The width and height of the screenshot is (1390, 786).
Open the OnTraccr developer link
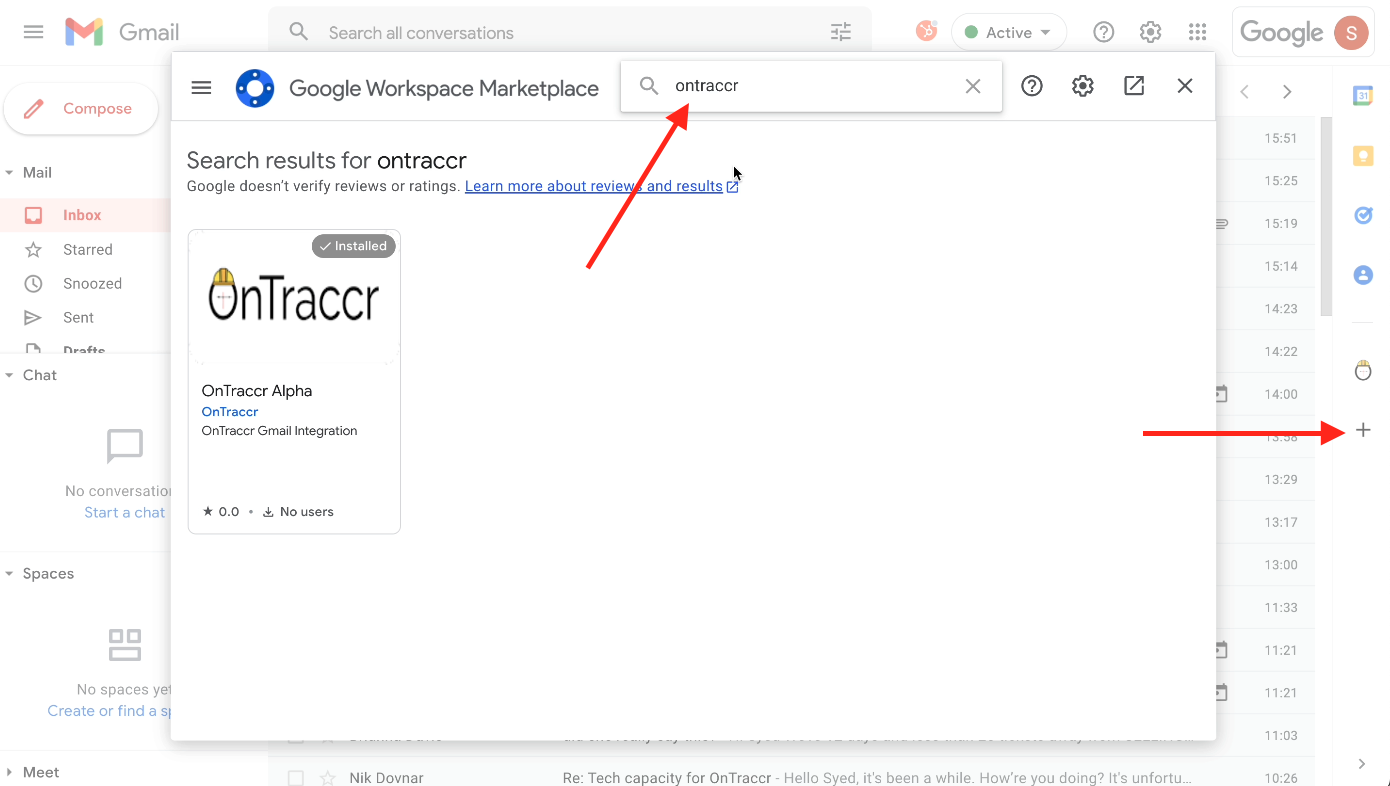(230, 411)
